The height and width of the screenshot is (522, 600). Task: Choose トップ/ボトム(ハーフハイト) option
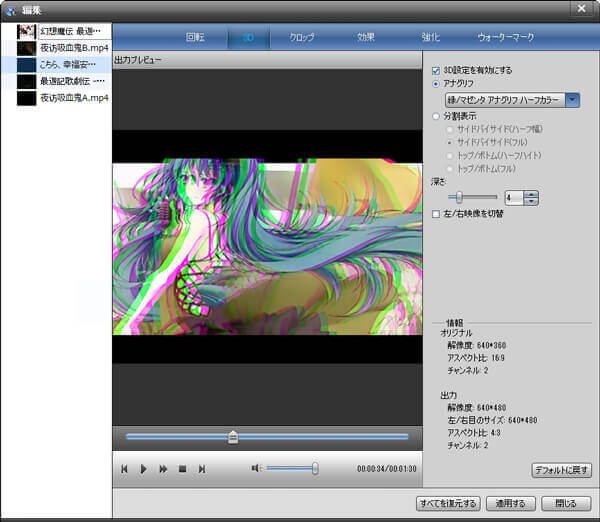450,156
